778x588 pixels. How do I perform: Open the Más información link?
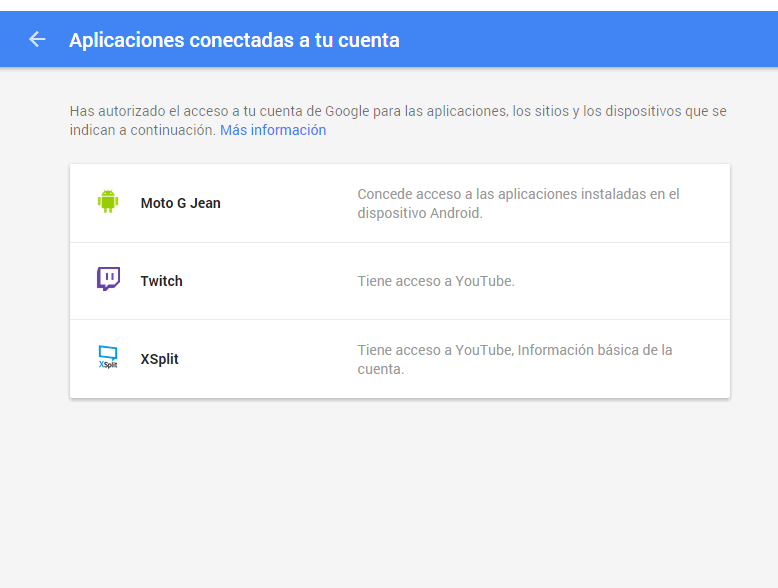click(x=273, y=130)
